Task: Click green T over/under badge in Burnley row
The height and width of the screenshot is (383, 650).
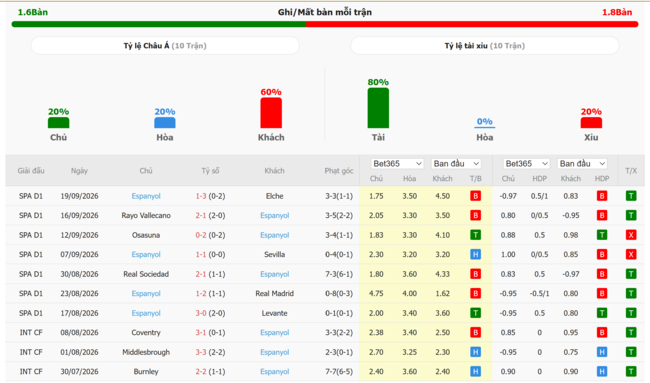Action: point(631,371)
